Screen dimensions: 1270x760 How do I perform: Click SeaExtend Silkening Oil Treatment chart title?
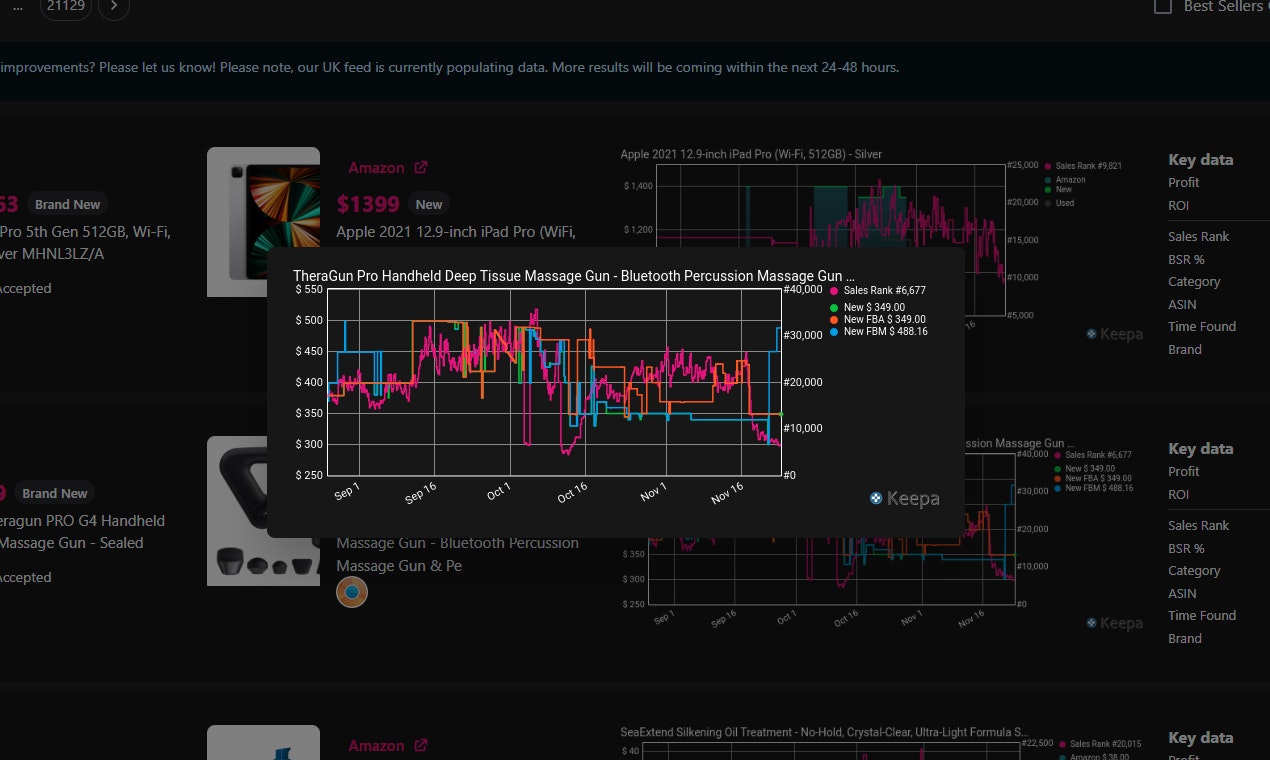(824, 732)
